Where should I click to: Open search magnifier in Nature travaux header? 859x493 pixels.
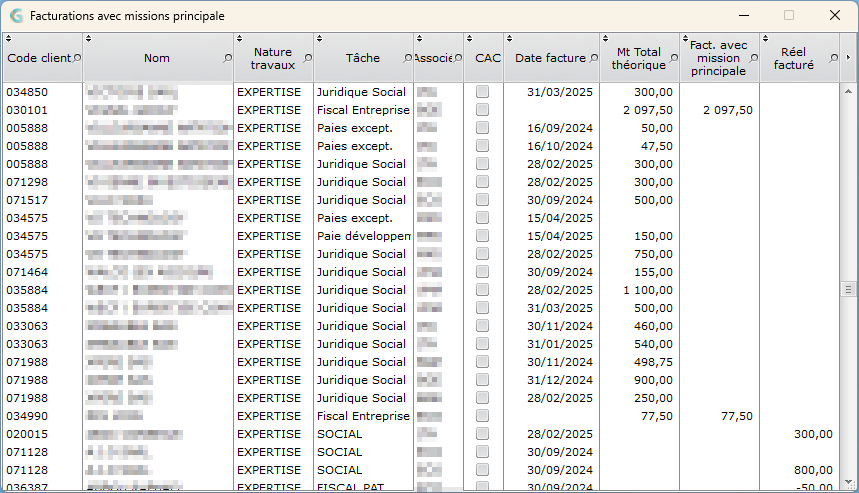[x=308, y=58]
